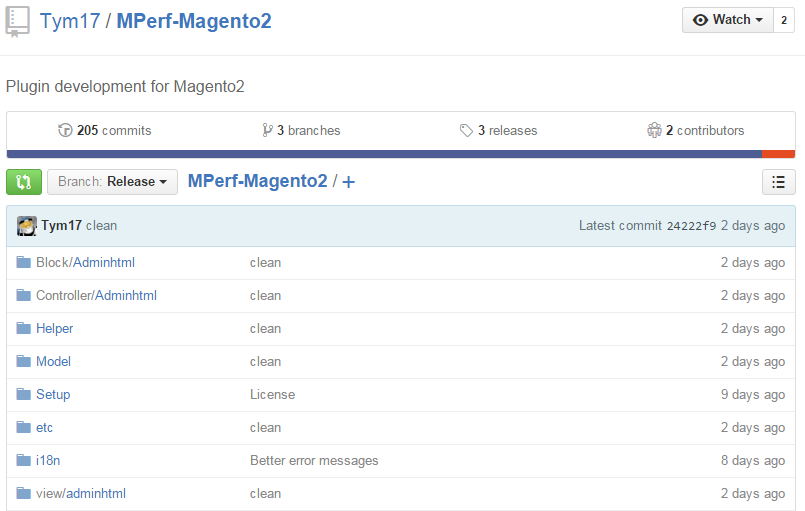
Task: Click the 9 days ago timestamp
Action: click(x=753, y=394)
